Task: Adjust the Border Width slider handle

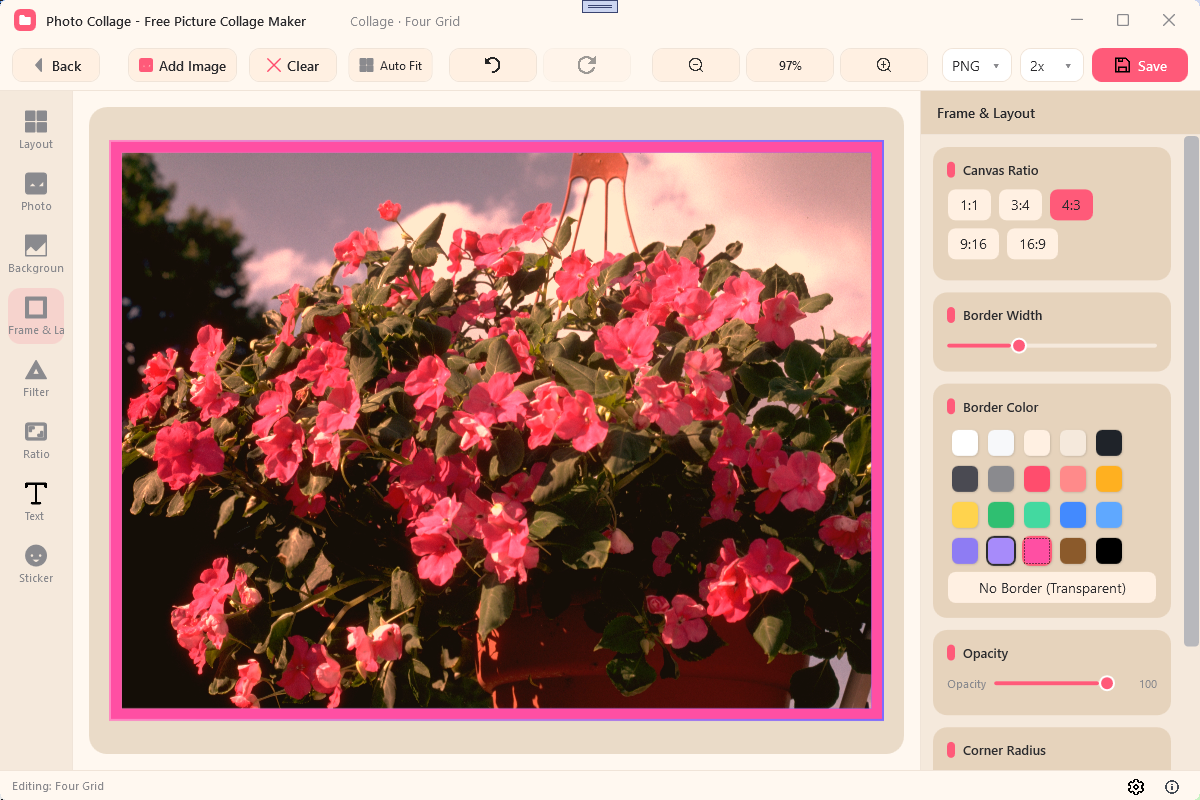Action: 1019,345
